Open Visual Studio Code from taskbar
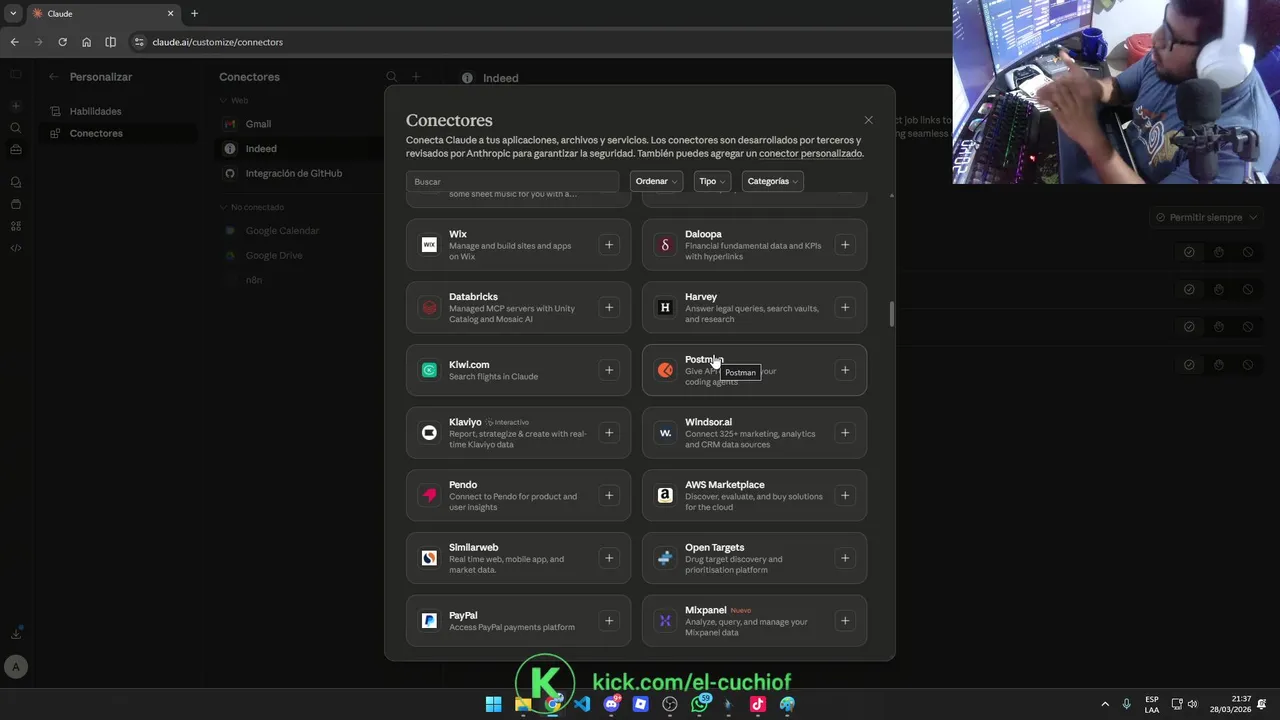This screenshot has width=1280, height=720. [582, 704]
